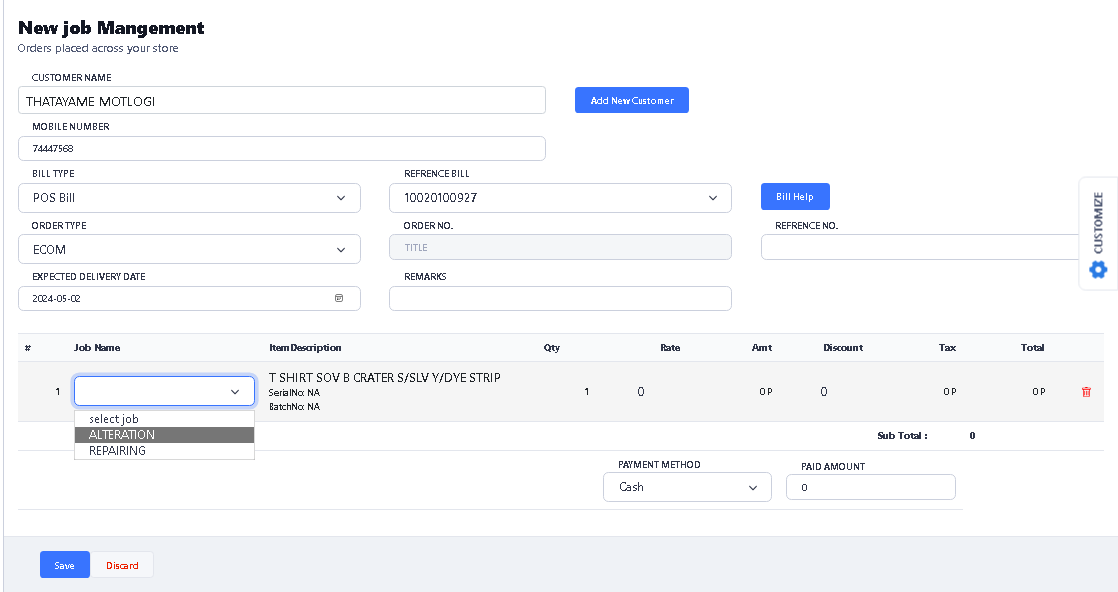Discard the job form
The image size is (1118, 592).
pyautogui.click(x=122, y=565)
